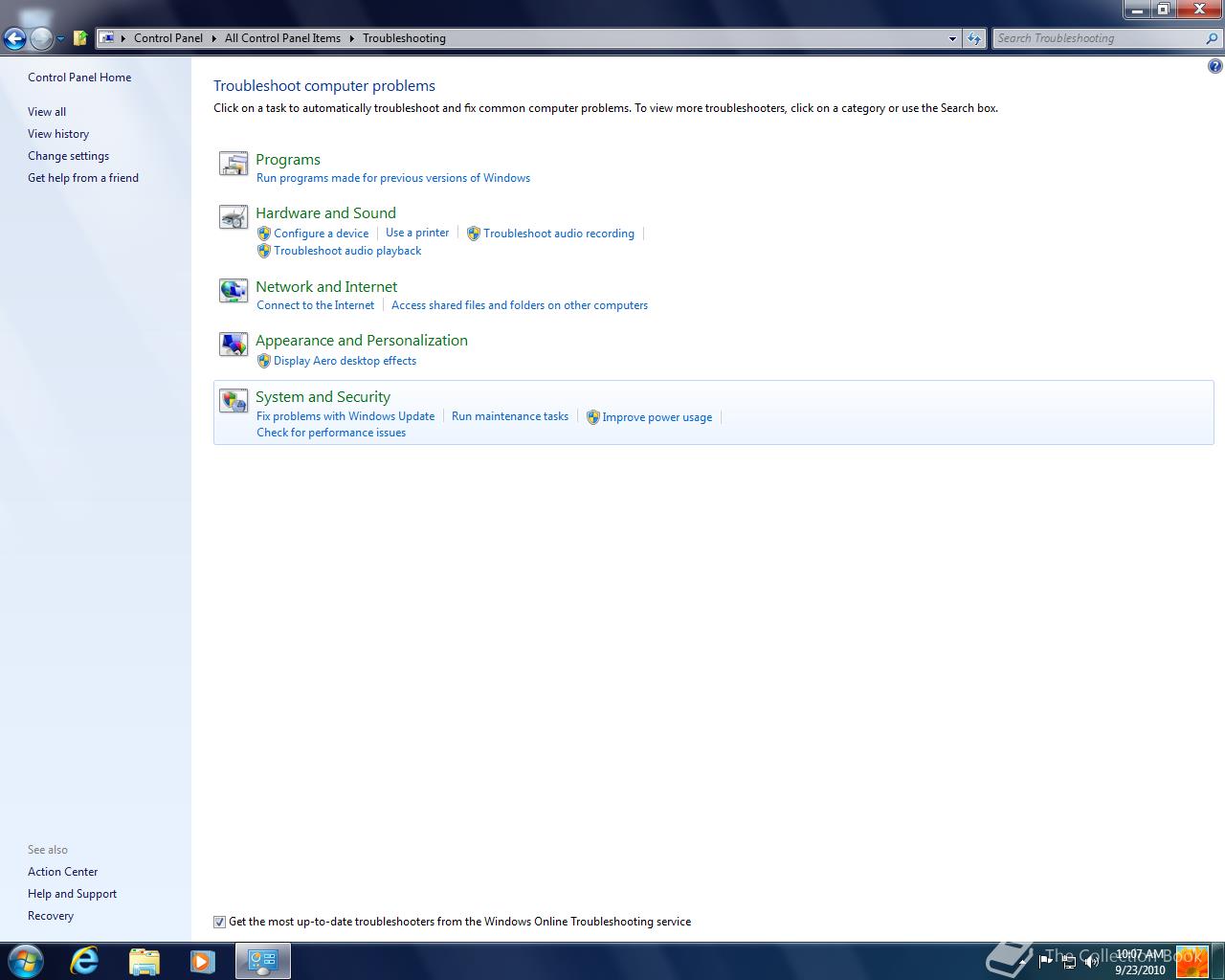
Task: Click the volume speaker tray icon
Action: pos(1091,961)
